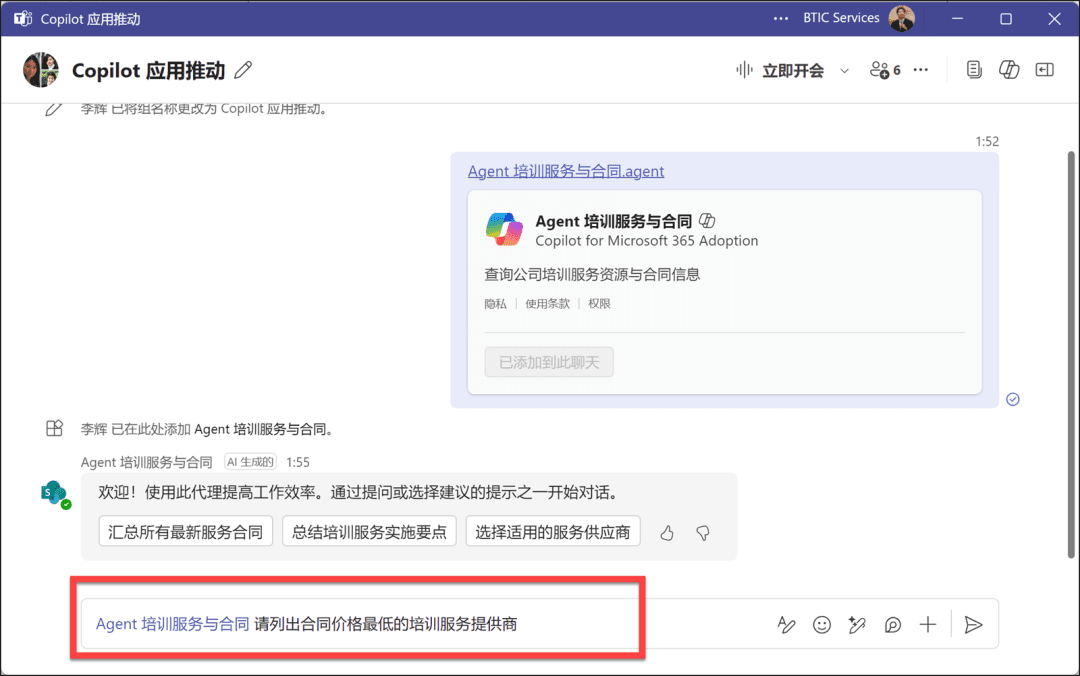Screen dimensions: 1080x676
Task: Click the loop chat bubble icon
Action: 893,625
